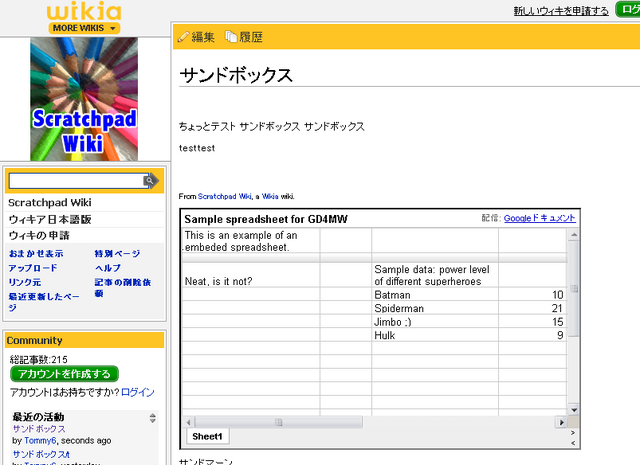The height and width of the screenshot is (465, 640).
Task: Click the Wikia logo
Action: click(x=84, y=11)
